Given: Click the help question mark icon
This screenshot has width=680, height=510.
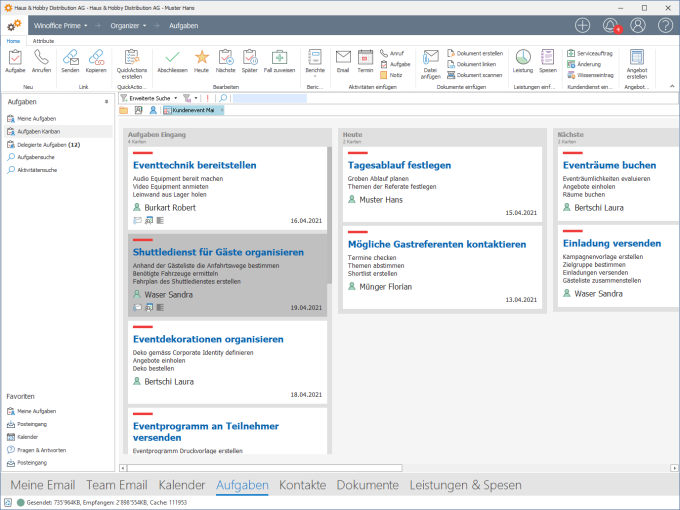Looking at the screenshot, I should [665, 24].
